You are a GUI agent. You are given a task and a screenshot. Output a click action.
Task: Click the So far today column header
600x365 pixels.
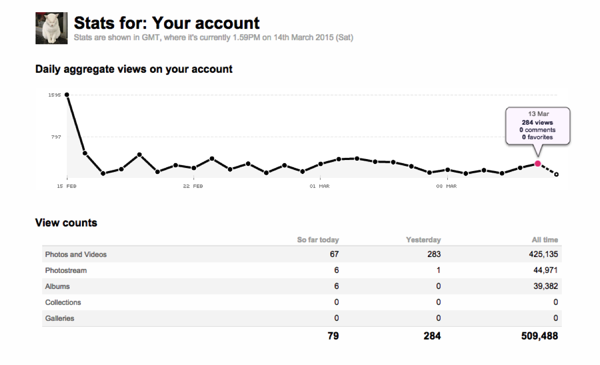click(x=318, y=240)
